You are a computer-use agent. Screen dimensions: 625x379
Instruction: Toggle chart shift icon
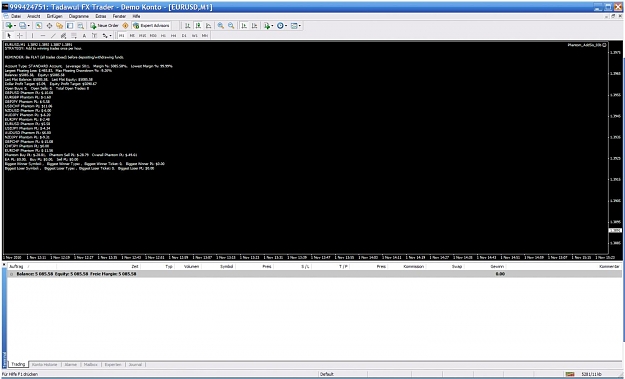point(254,26)
